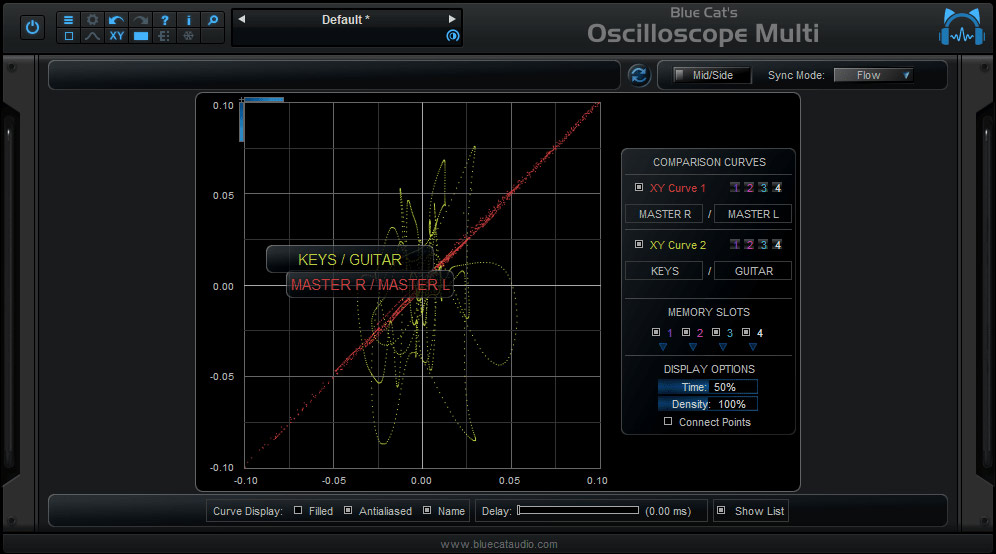Click the magnifier zoom icon
Viewport: 996px width, 554px height.
[213, 20]
